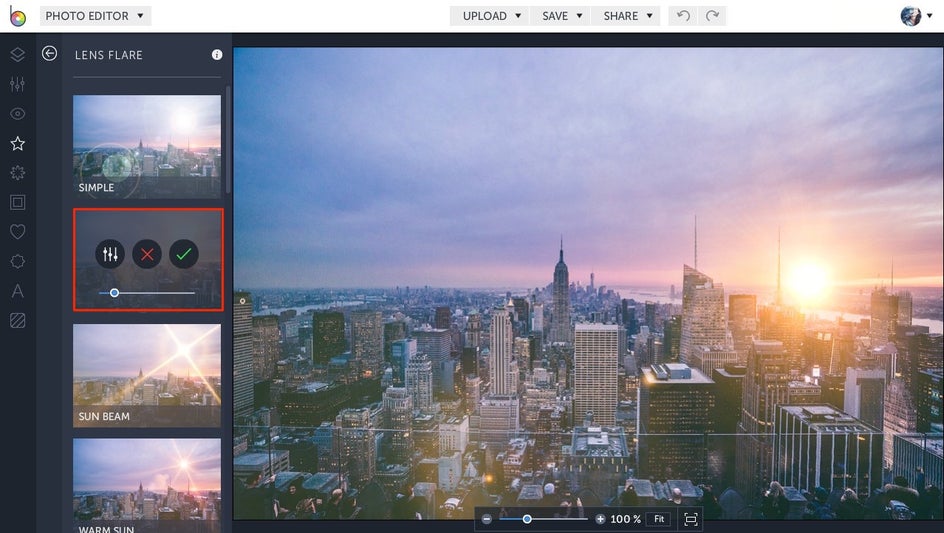Zoom out with the minus icon

pos(486,519)
